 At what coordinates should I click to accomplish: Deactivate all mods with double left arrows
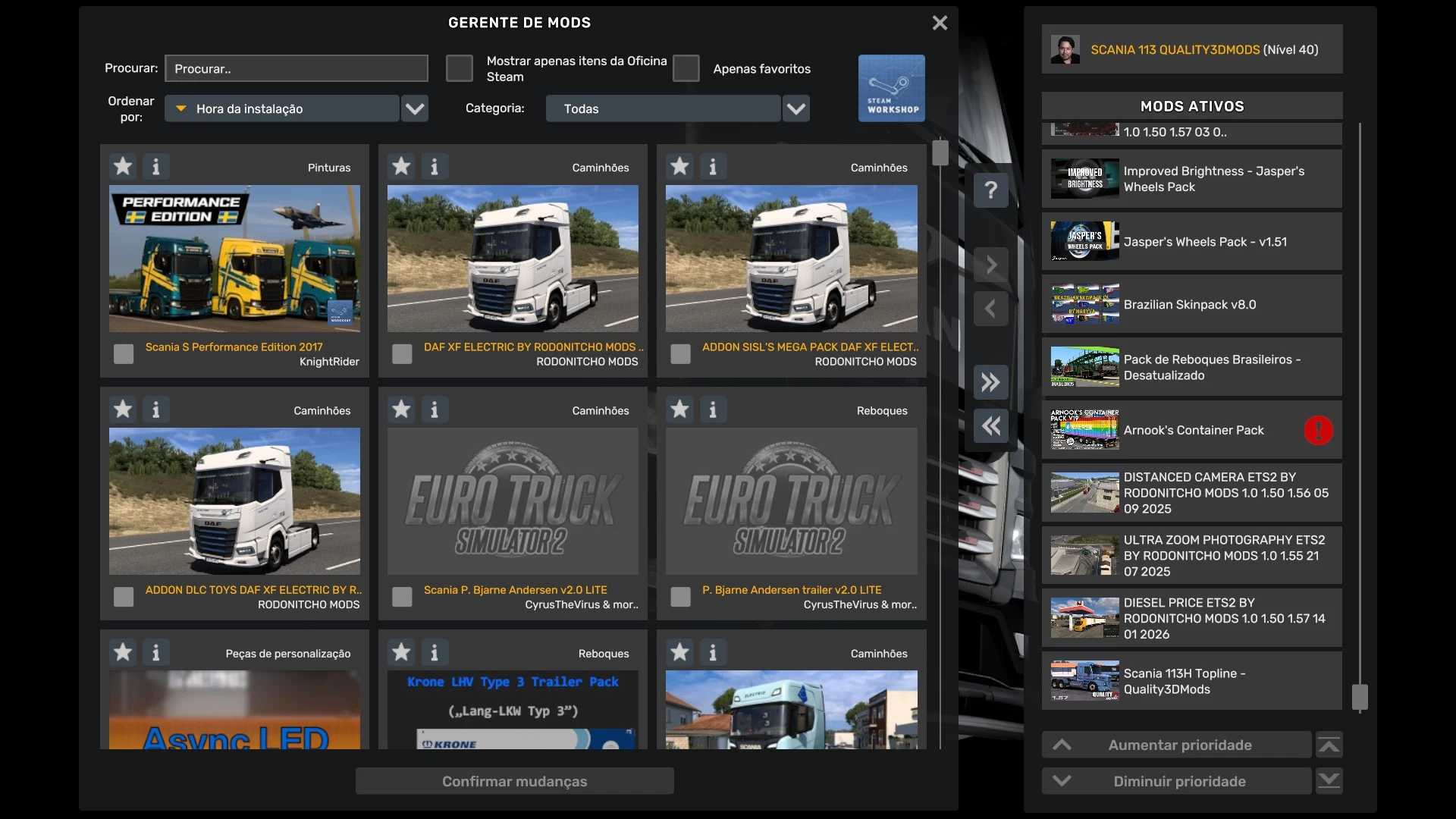click(x=990, y=426)
